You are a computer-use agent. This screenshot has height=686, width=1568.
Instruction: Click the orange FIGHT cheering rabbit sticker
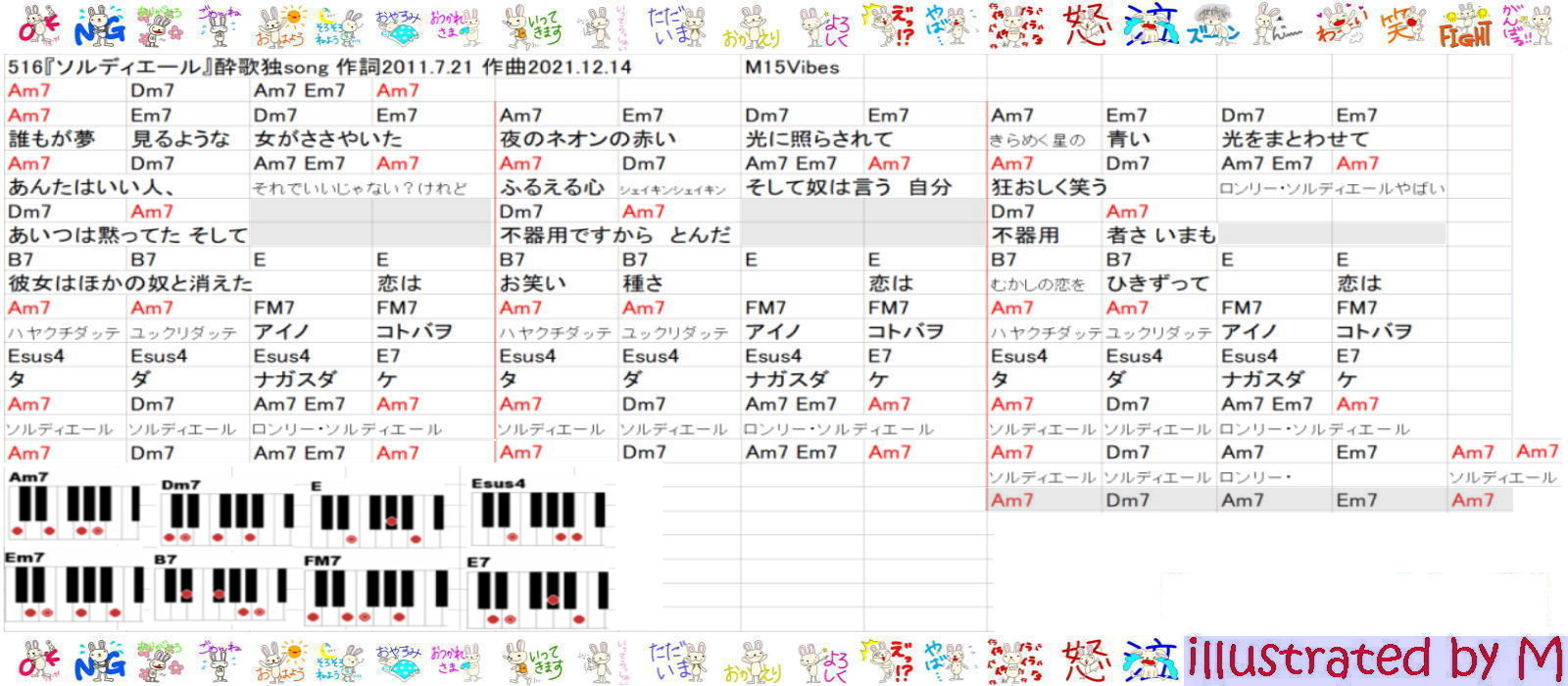[x=1465, y=26]
